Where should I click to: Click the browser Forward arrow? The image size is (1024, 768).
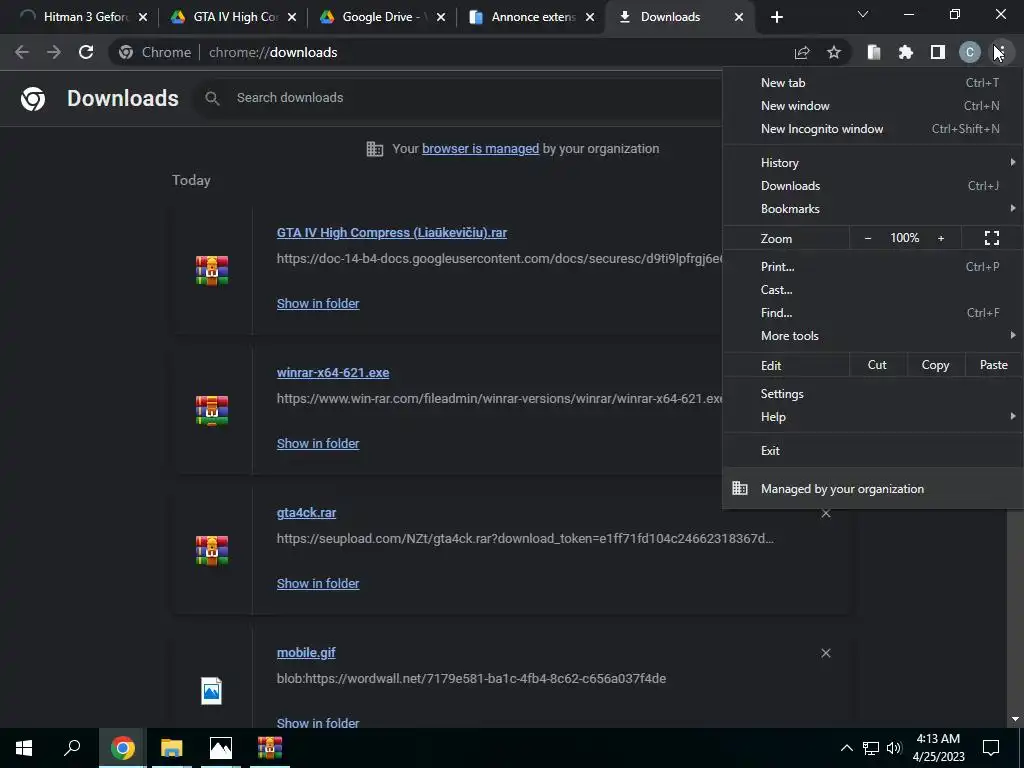[54, 52]
